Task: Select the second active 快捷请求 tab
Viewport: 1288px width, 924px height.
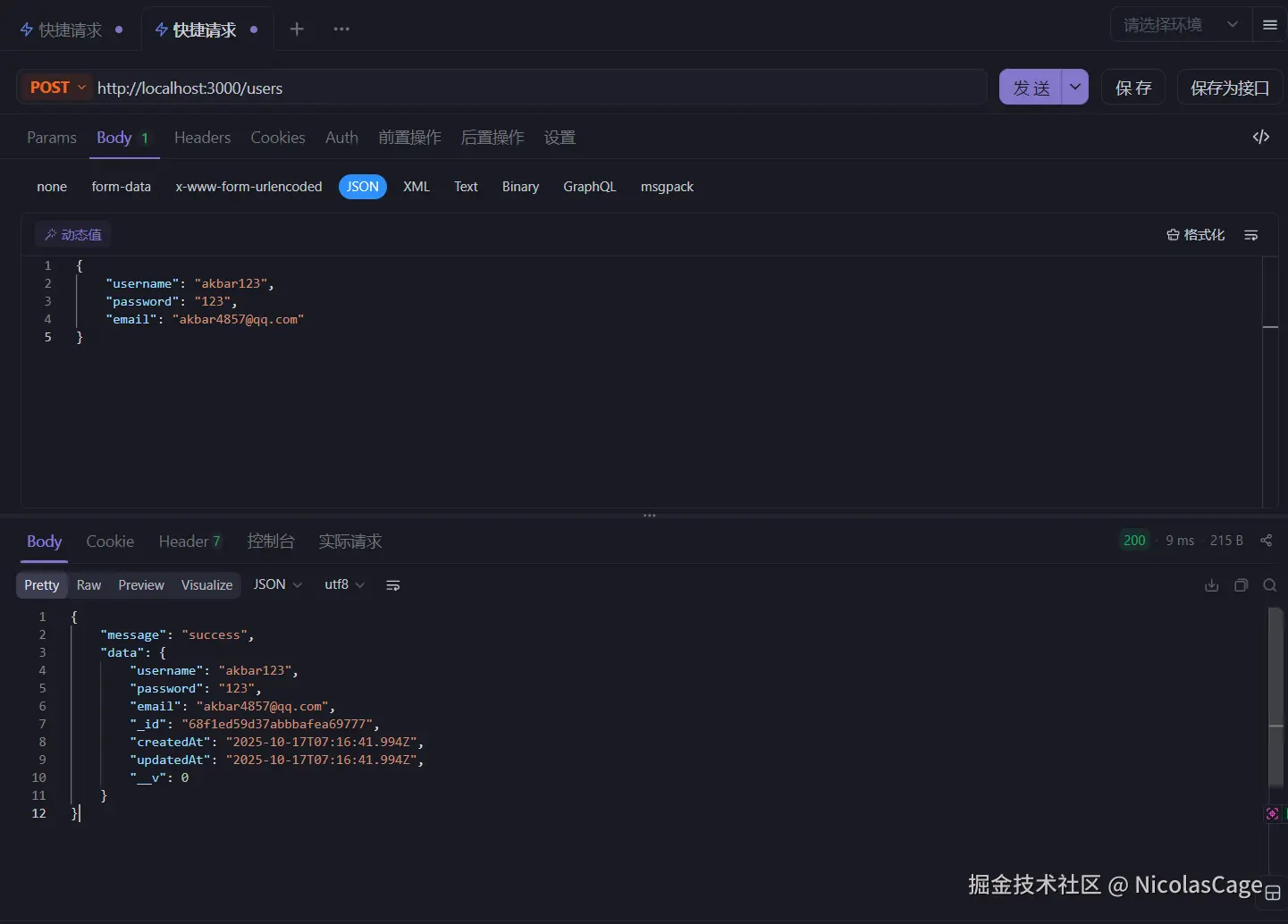Action: pyautogui.click(x=206, y=29)
